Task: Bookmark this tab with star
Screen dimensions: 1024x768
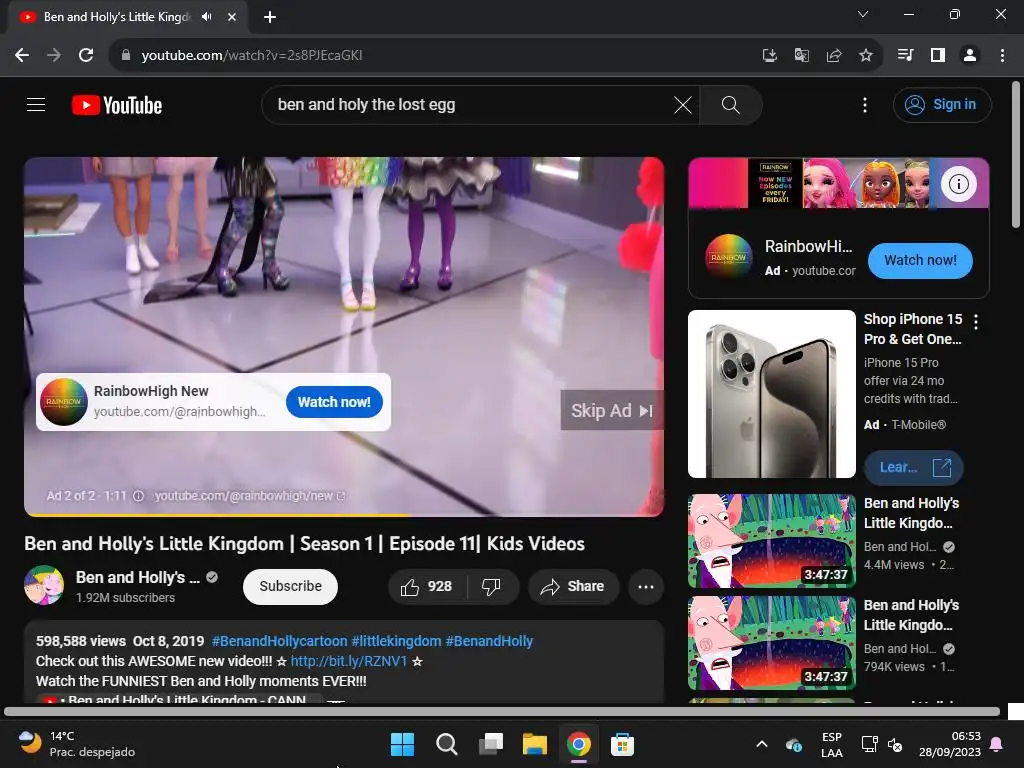Action: point(866,56)
